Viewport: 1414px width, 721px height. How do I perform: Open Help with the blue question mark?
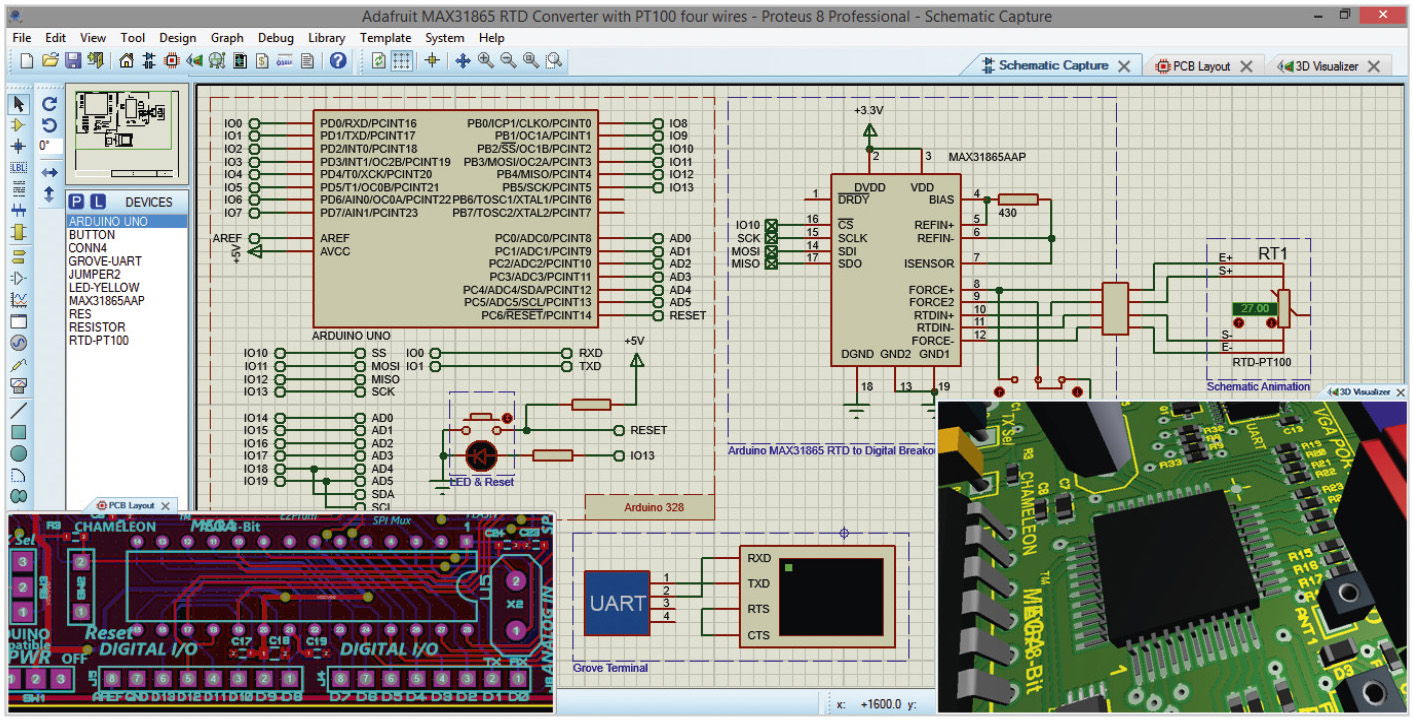pyautogui.click(x=338, y=60)
